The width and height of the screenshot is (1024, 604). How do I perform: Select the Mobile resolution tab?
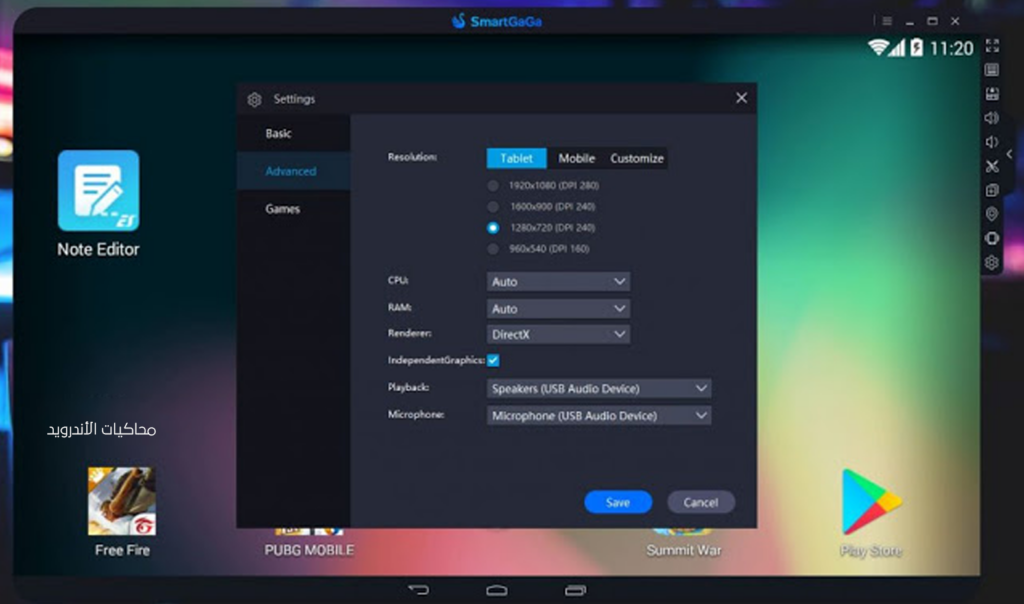tap(577, 158)
